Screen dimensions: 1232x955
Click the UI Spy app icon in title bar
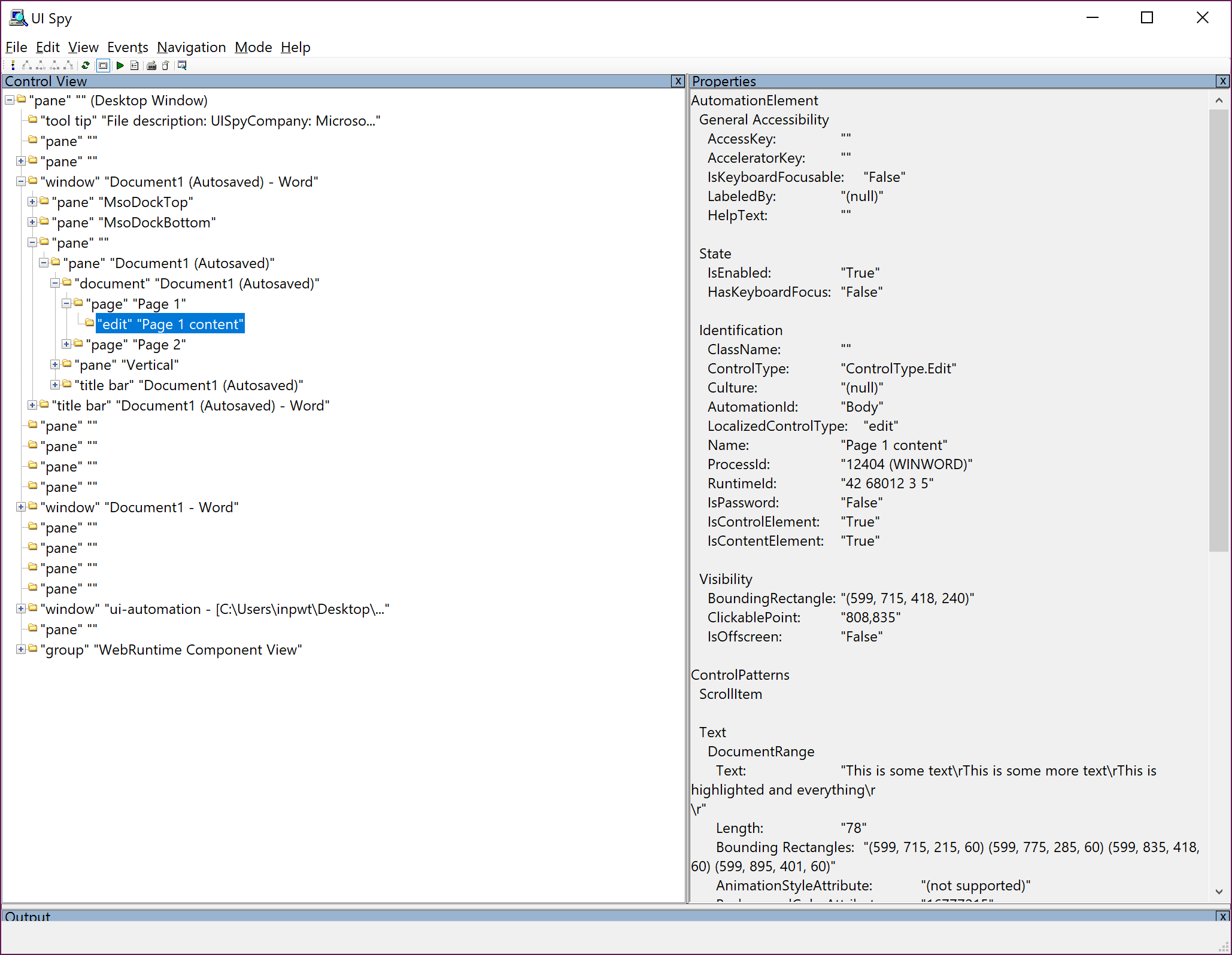pyautogui.click(x=18, y=18)
